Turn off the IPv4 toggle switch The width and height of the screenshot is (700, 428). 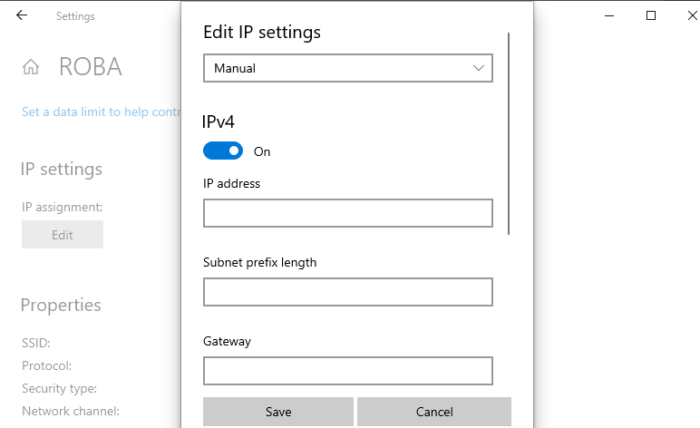pyautogui.click(x=223, y=151)
